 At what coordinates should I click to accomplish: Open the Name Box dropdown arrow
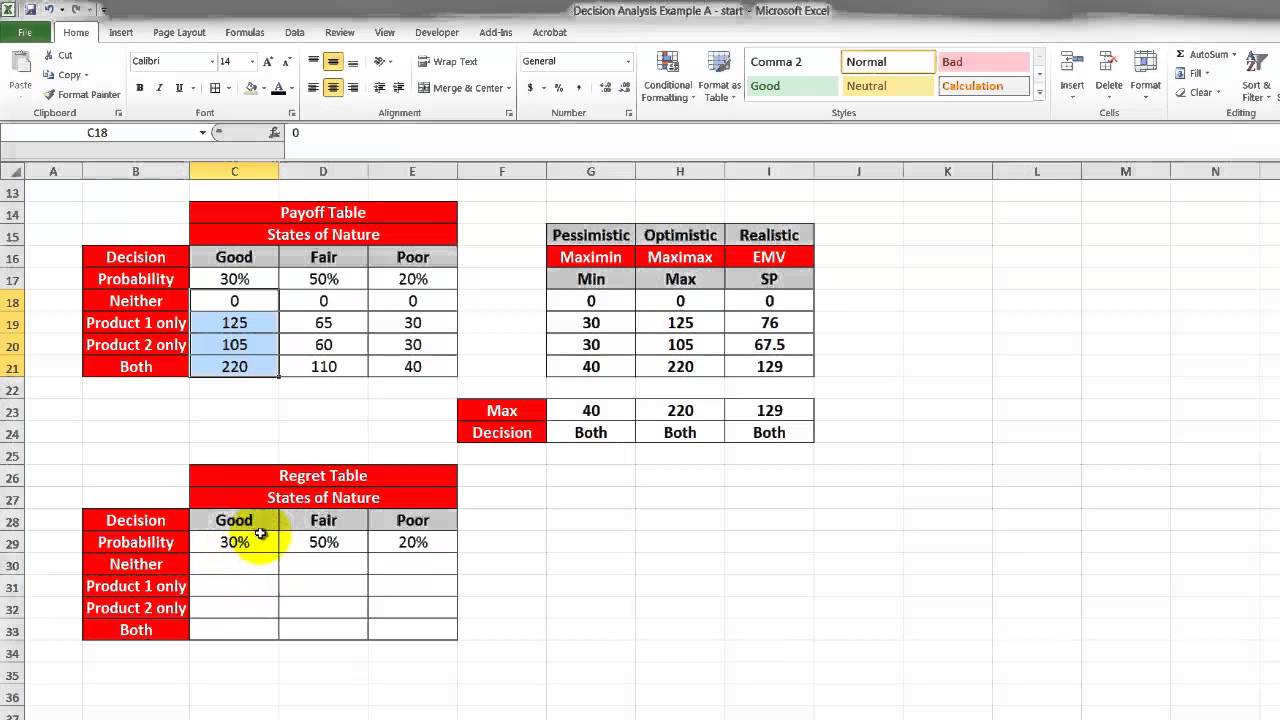pos(203,132)
